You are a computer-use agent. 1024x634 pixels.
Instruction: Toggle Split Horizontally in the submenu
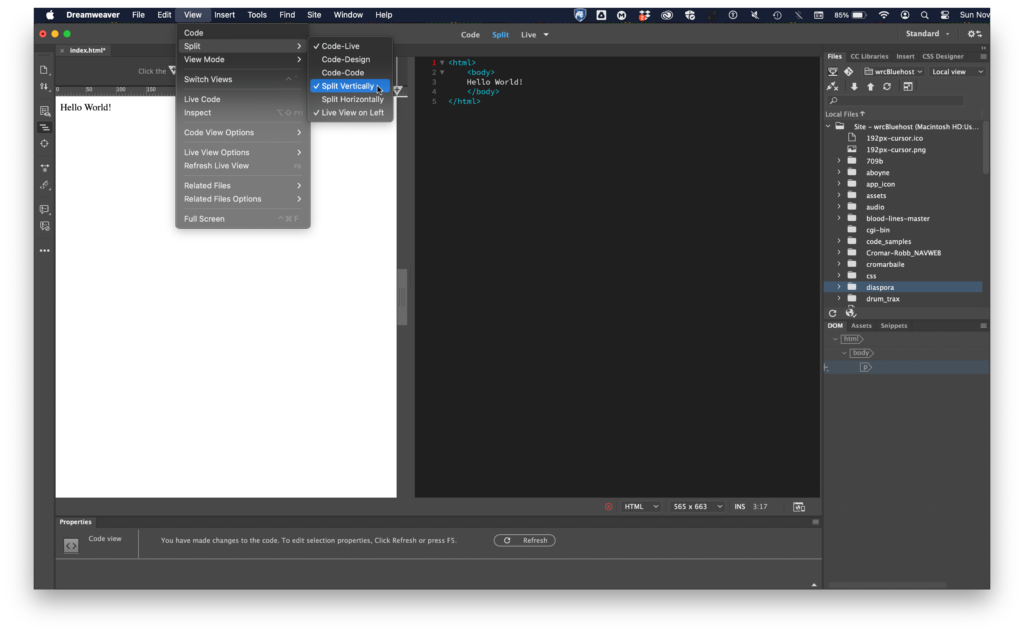pyautogui.click(x=352, y=99)
